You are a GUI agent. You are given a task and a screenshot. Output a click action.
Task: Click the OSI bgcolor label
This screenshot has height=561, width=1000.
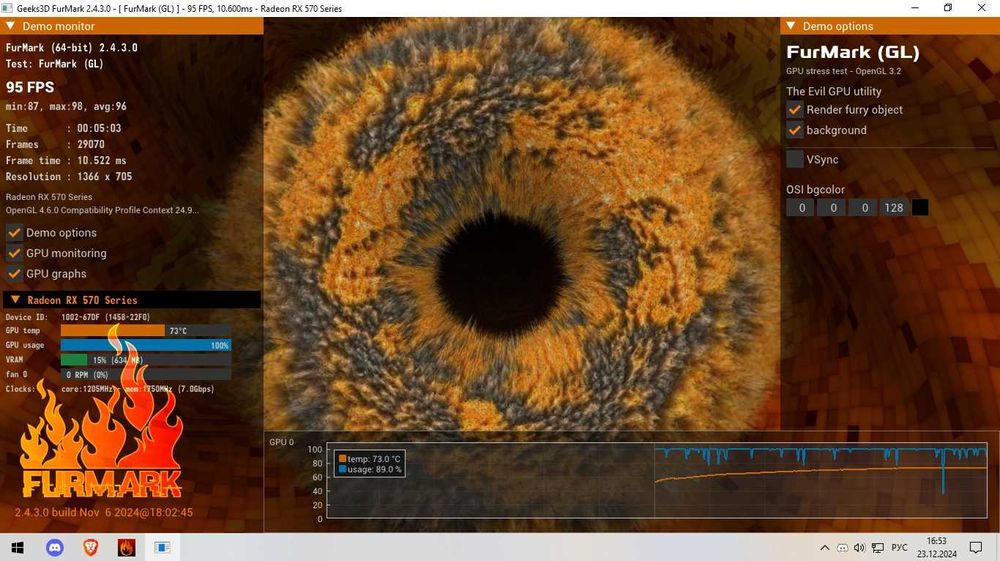click(816, 189)
